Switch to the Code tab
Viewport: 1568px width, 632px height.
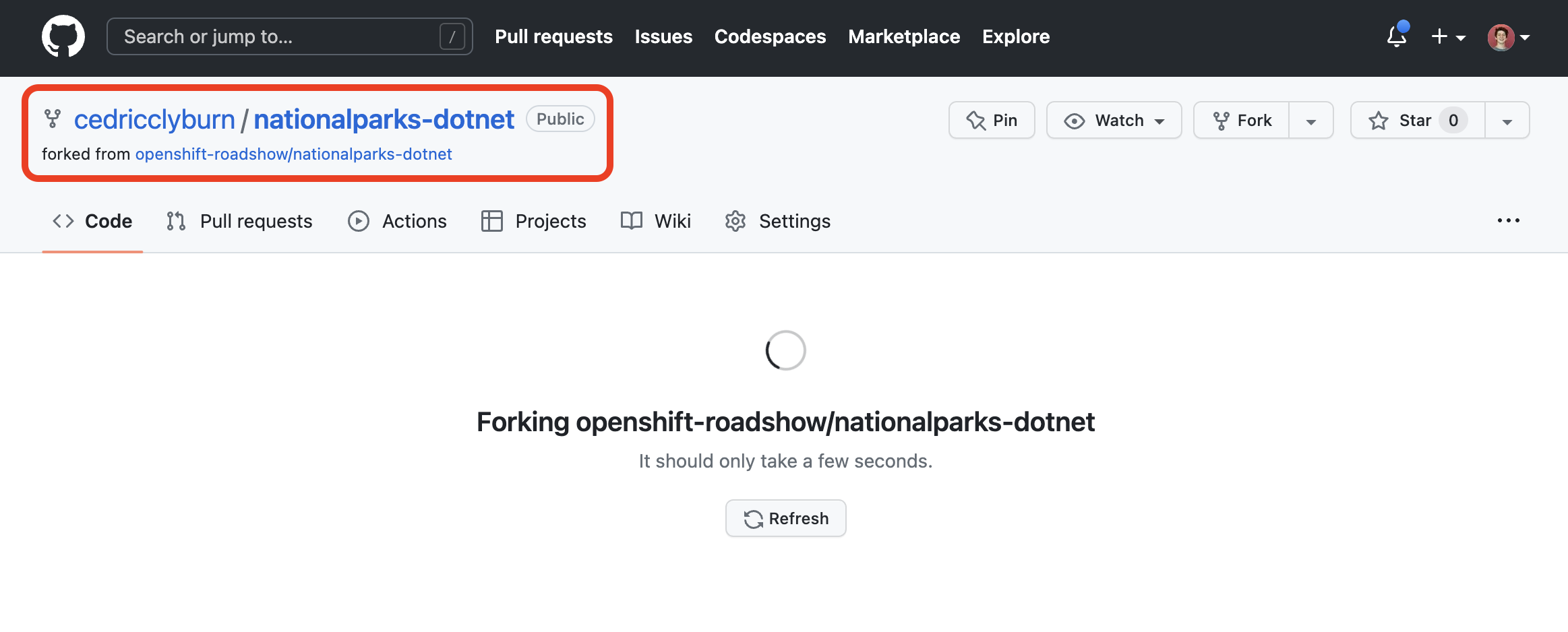(92, 221)
